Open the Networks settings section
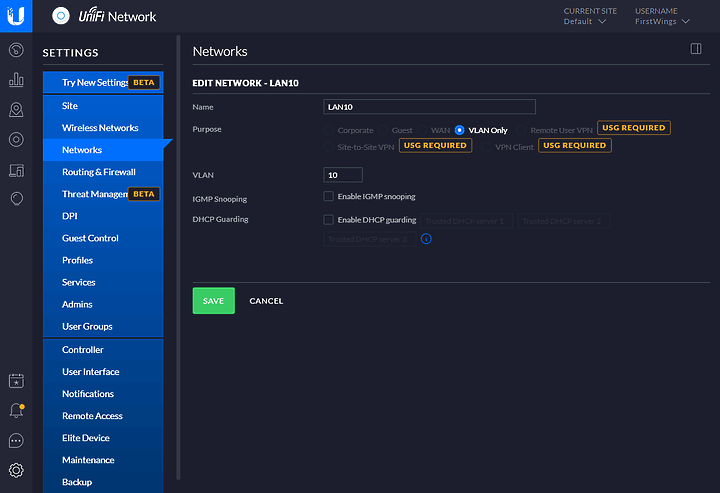This screenshot has height=493, width=720. [103, 150]
